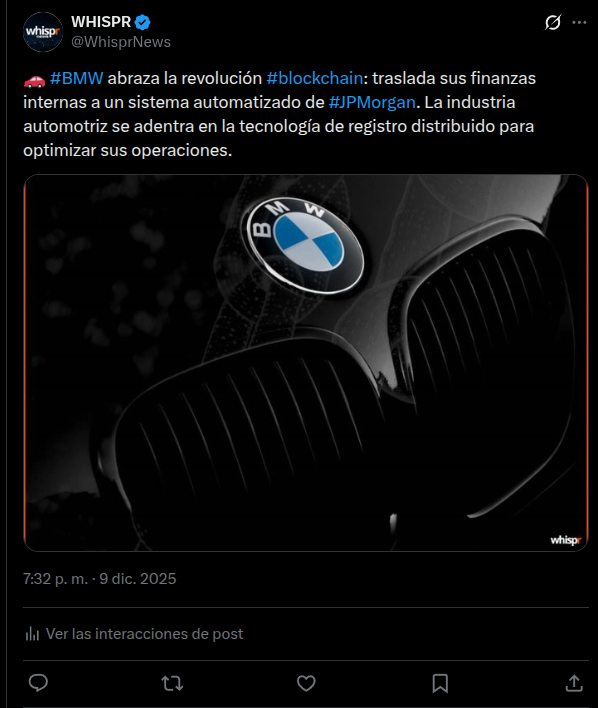The width and height of the screenshot is (598, 708).
Task: Open the share upload icon
Action: (x=574, y=683)
